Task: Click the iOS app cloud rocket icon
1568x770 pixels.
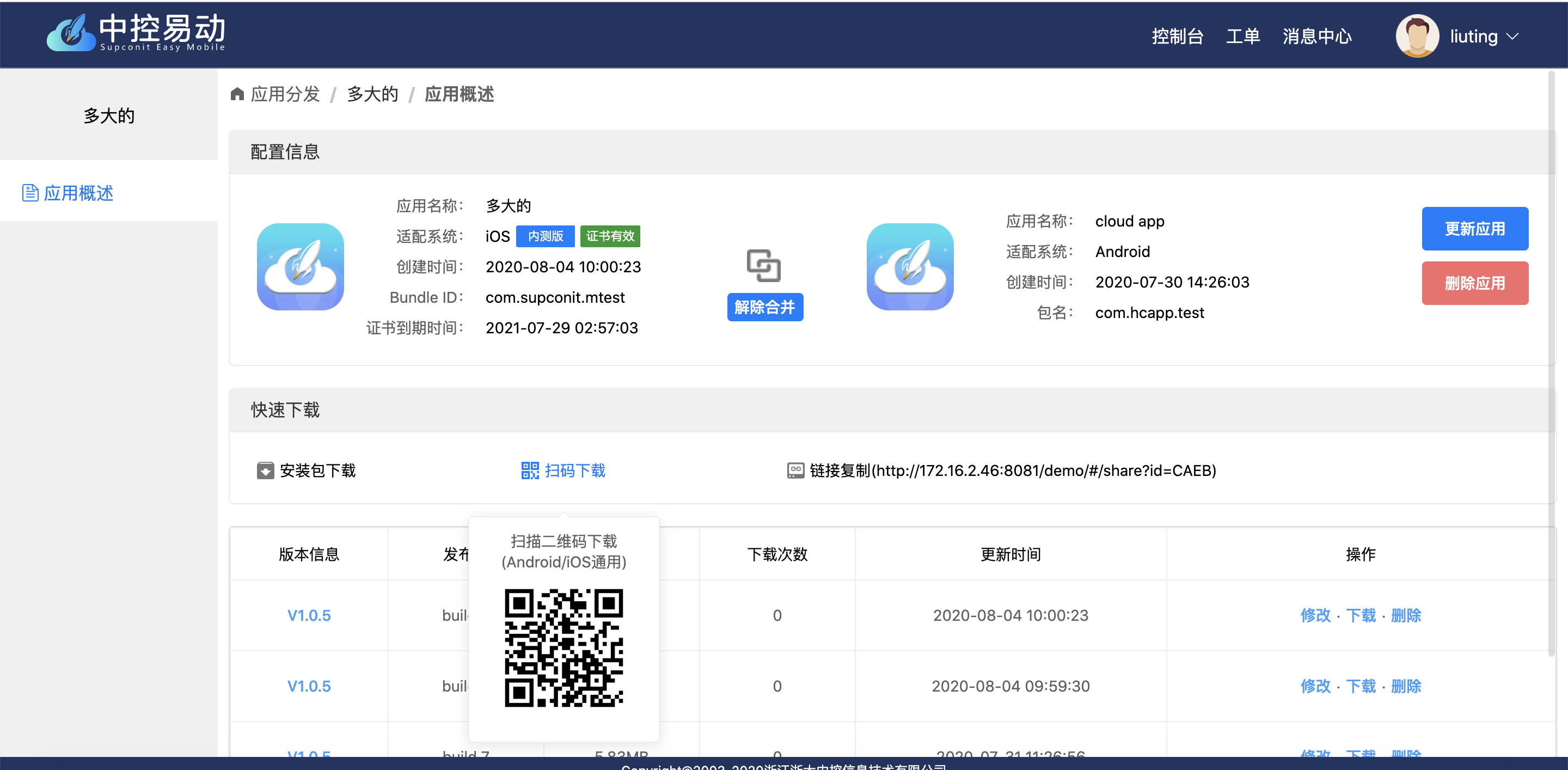Action: (x=300, y=267)
